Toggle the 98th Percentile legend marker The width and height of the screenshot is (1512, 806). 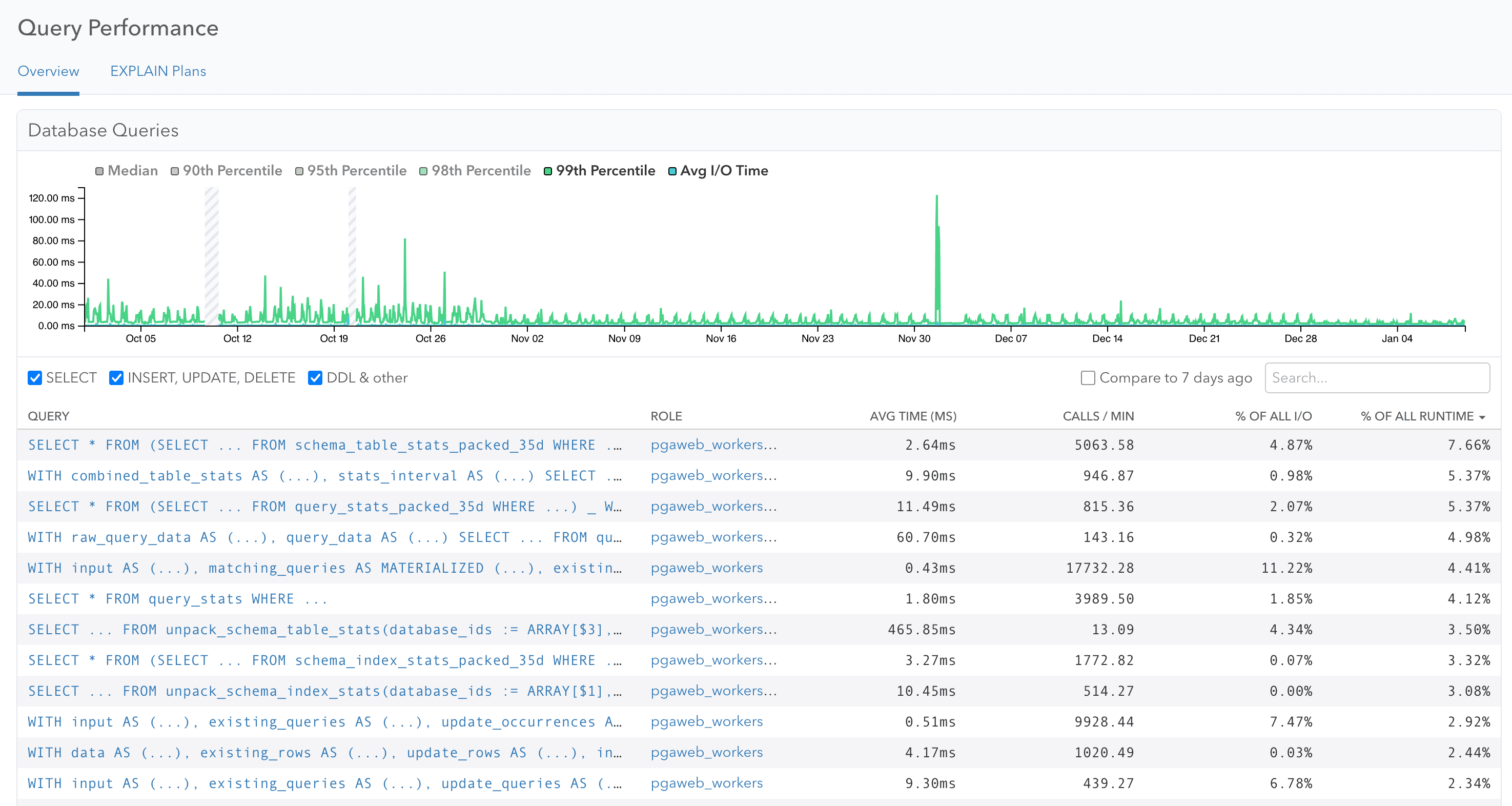(x=423, y=171)
